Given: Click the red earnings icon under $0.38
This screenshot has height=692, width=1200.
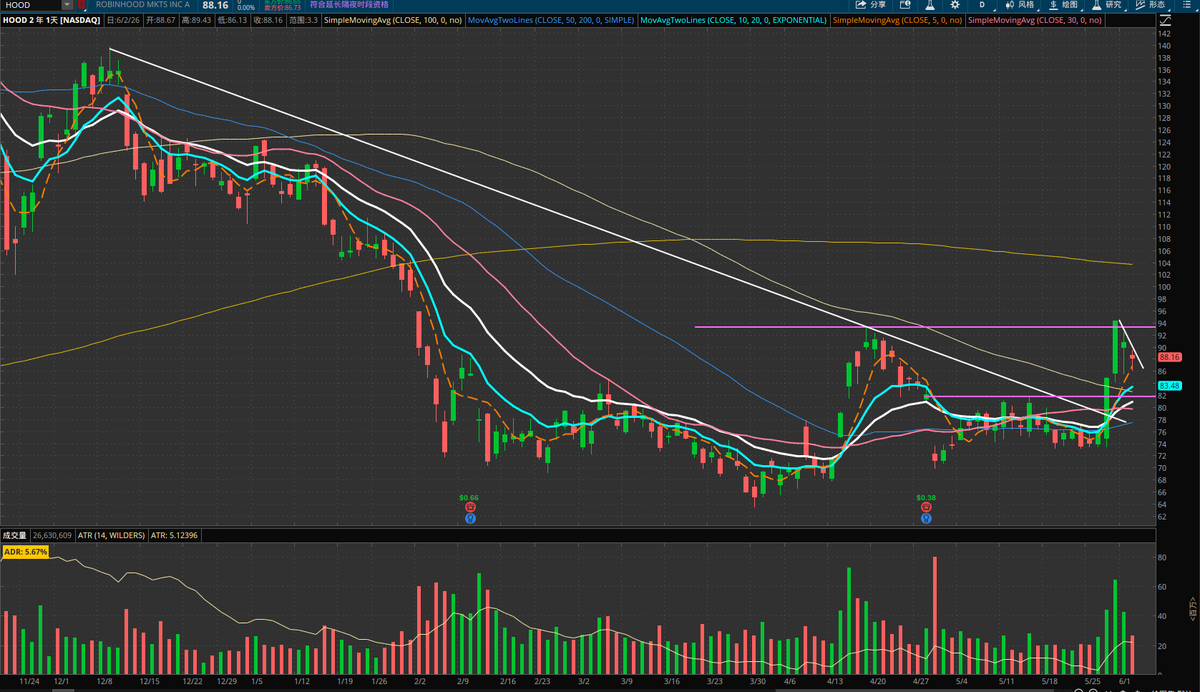Looking at the screenshot, I should tap(926, 507).
